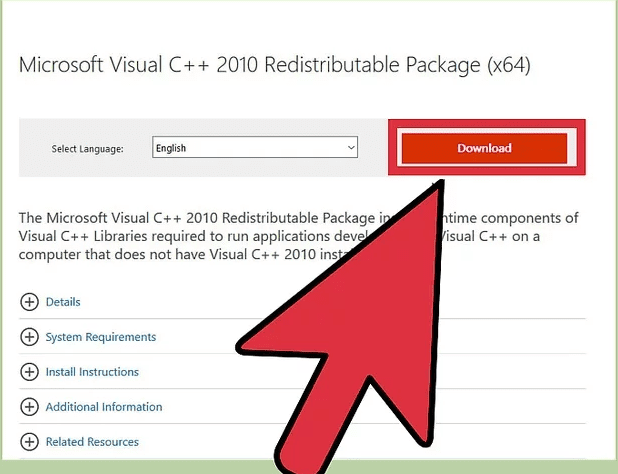Open the English language dropdown
The width and height of the screenshot is (618, 474).
coord(250,148)
